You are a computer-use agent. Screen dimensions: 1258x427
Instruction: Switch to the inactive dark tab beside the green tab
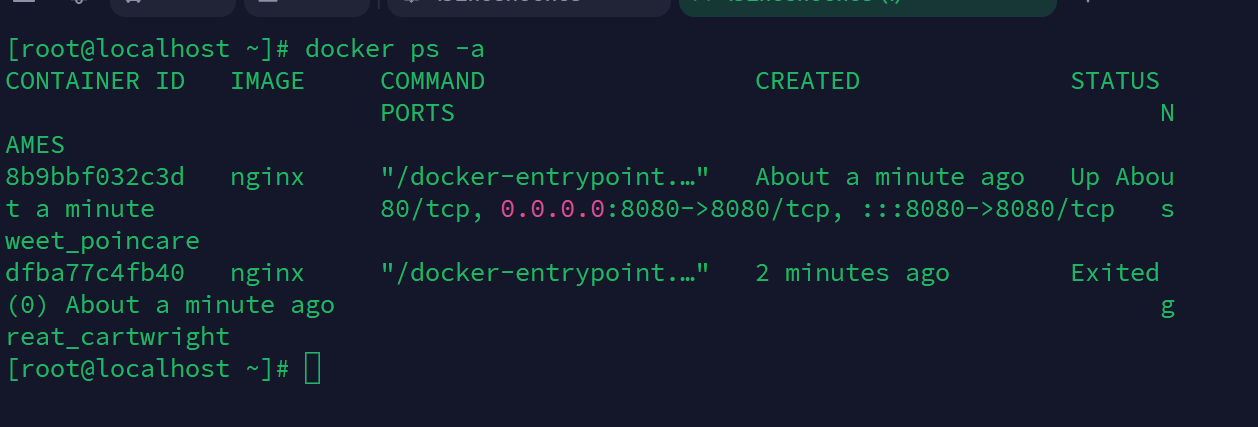528,7
